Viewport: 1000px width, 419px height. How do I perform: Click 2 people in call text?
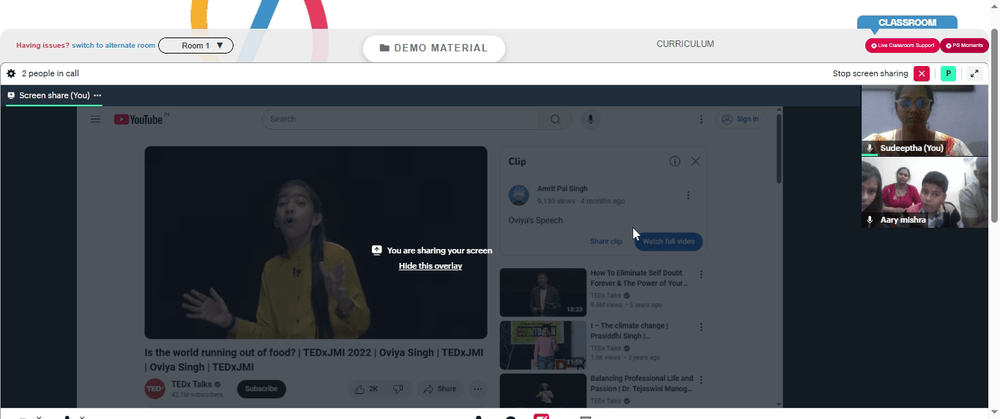(50, 73)
